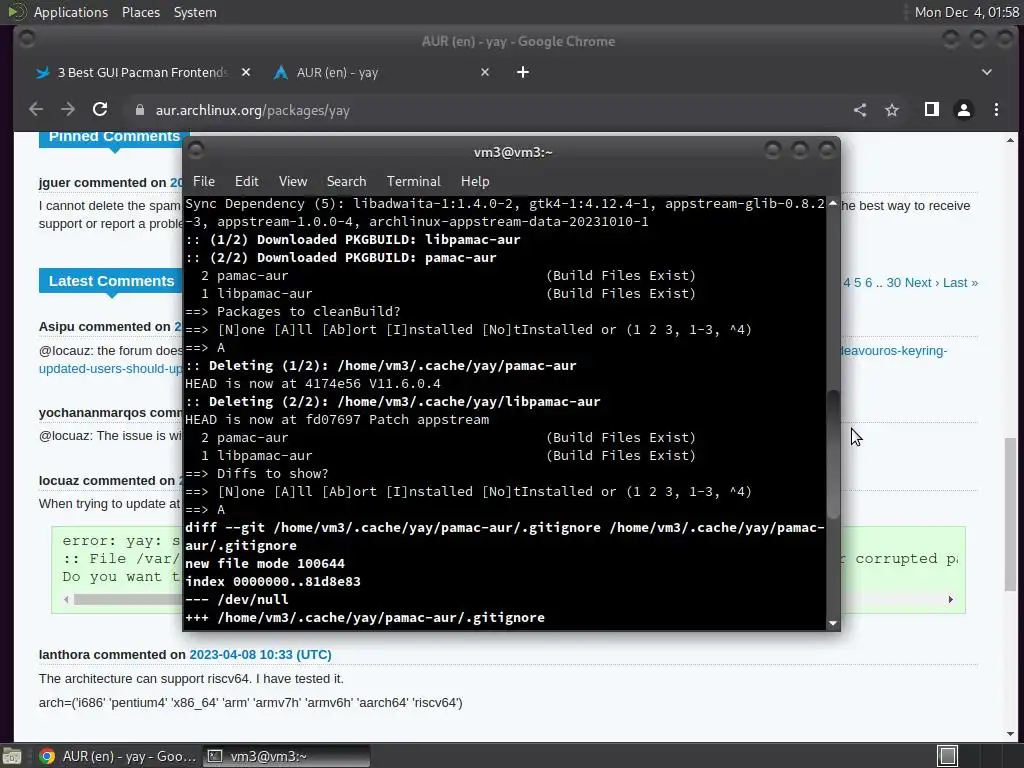Screen dimensions: 1024x768
Task: Click the clock showing Mon Dec 4
Action: [967, 12]
